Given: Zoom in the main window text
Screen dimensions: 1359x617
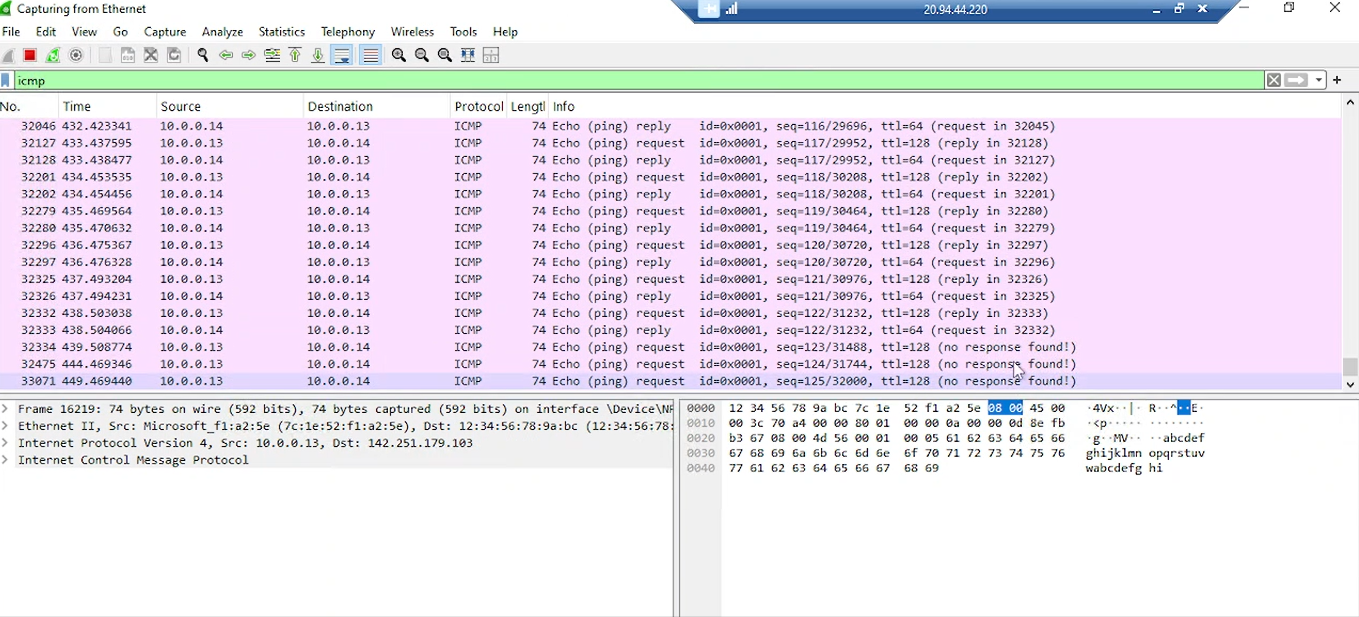Looking at the screenshot, I should [399, 56].
